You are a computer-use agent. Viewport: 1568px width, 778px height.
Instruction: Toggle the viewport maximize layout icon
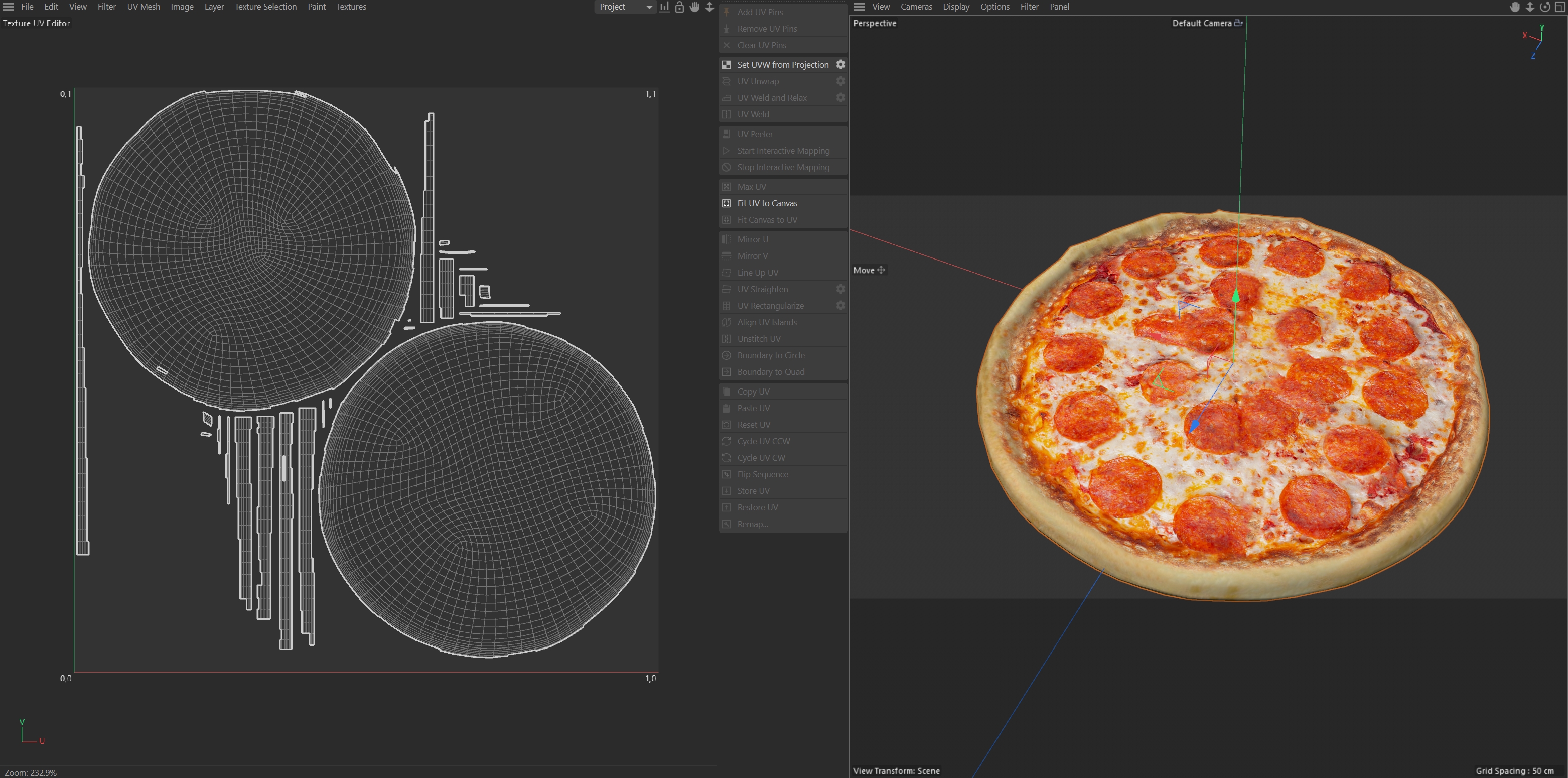tap(1560, 7)
